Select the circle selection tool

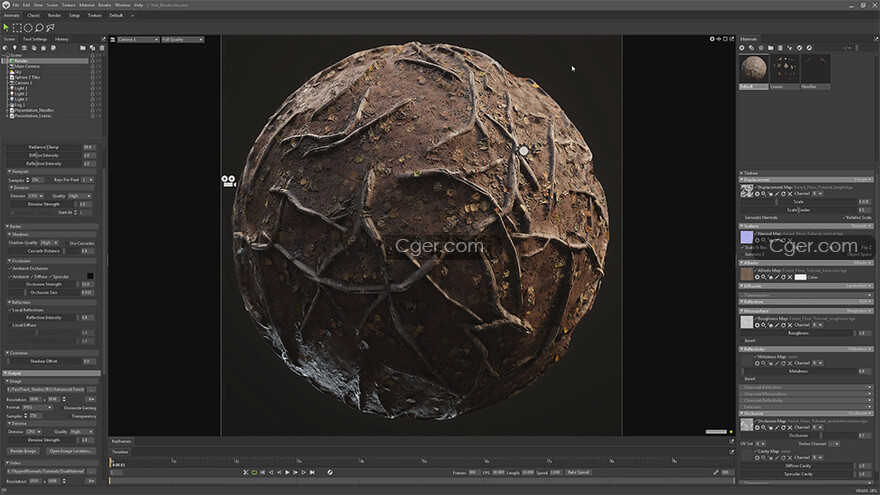pos(28,27)
